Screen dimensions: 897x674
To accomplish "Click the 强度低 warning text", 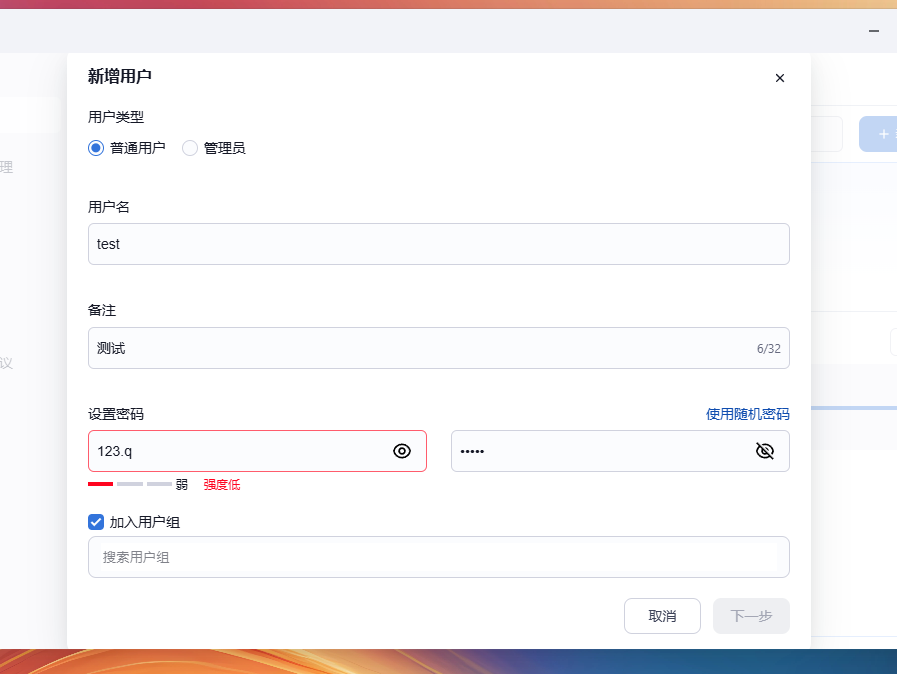I will 222,485.
